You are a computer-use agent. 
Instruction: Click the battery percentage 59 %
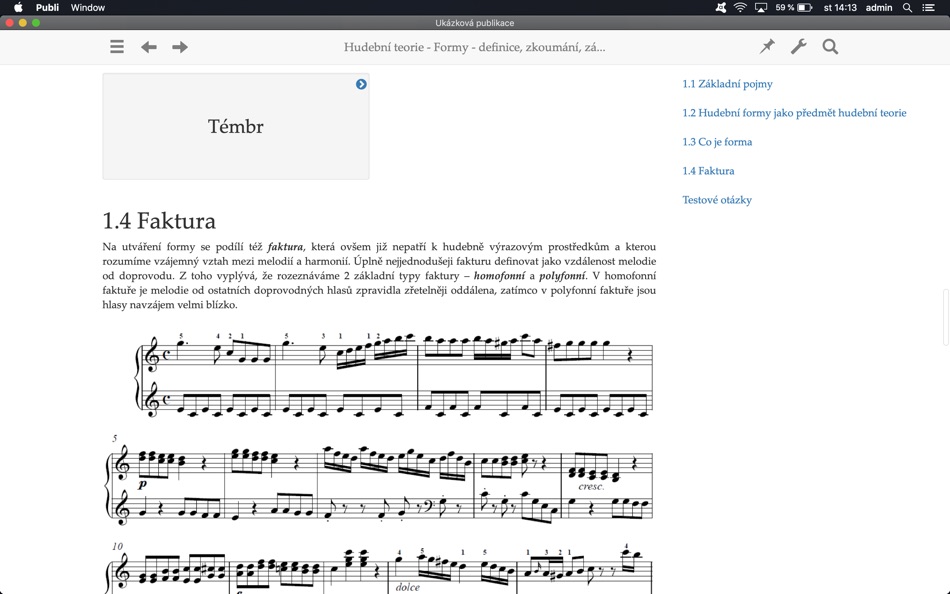click(x=785, y=7)
